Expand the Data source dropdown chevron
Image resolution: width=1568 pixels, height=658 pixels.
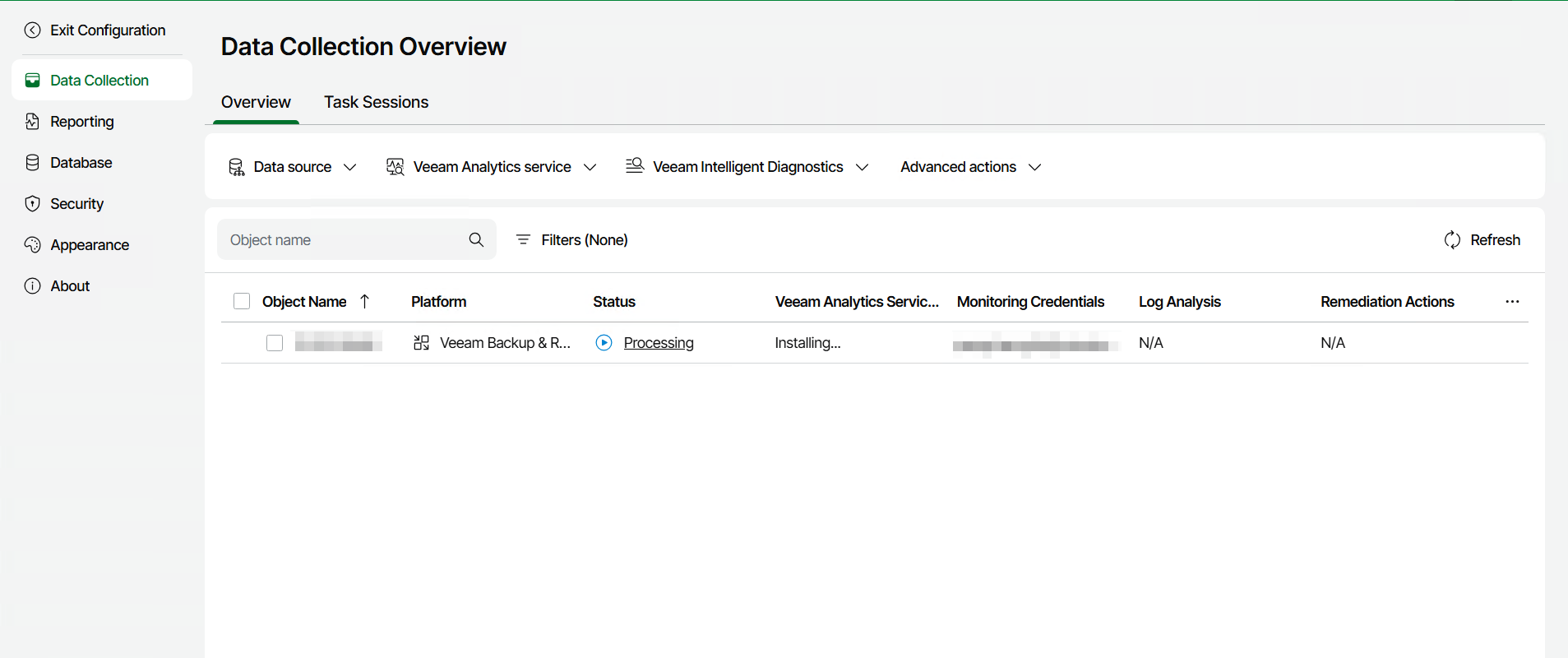[x=349, y=167]
